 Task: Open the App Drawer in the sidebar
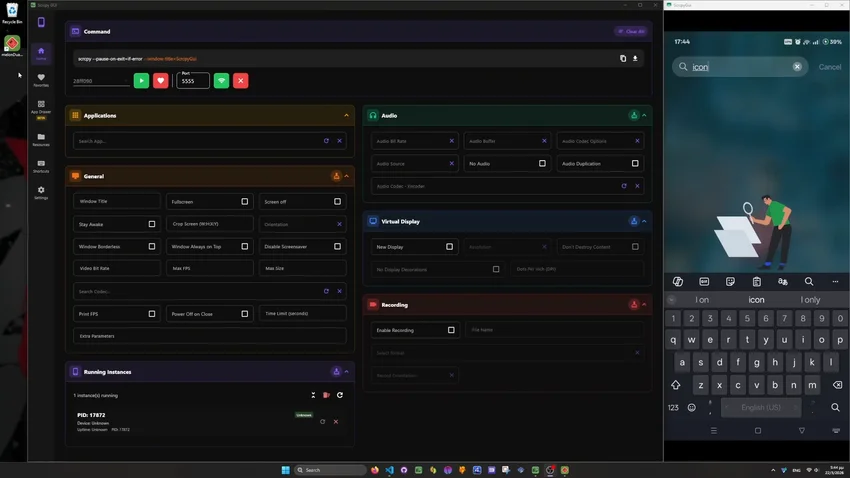(41, 109)
